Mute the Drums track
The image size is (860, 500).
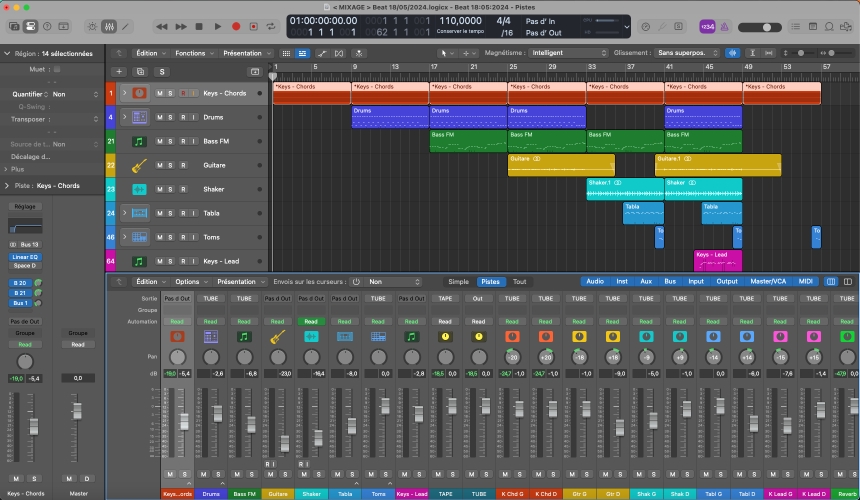pos(160,117)
